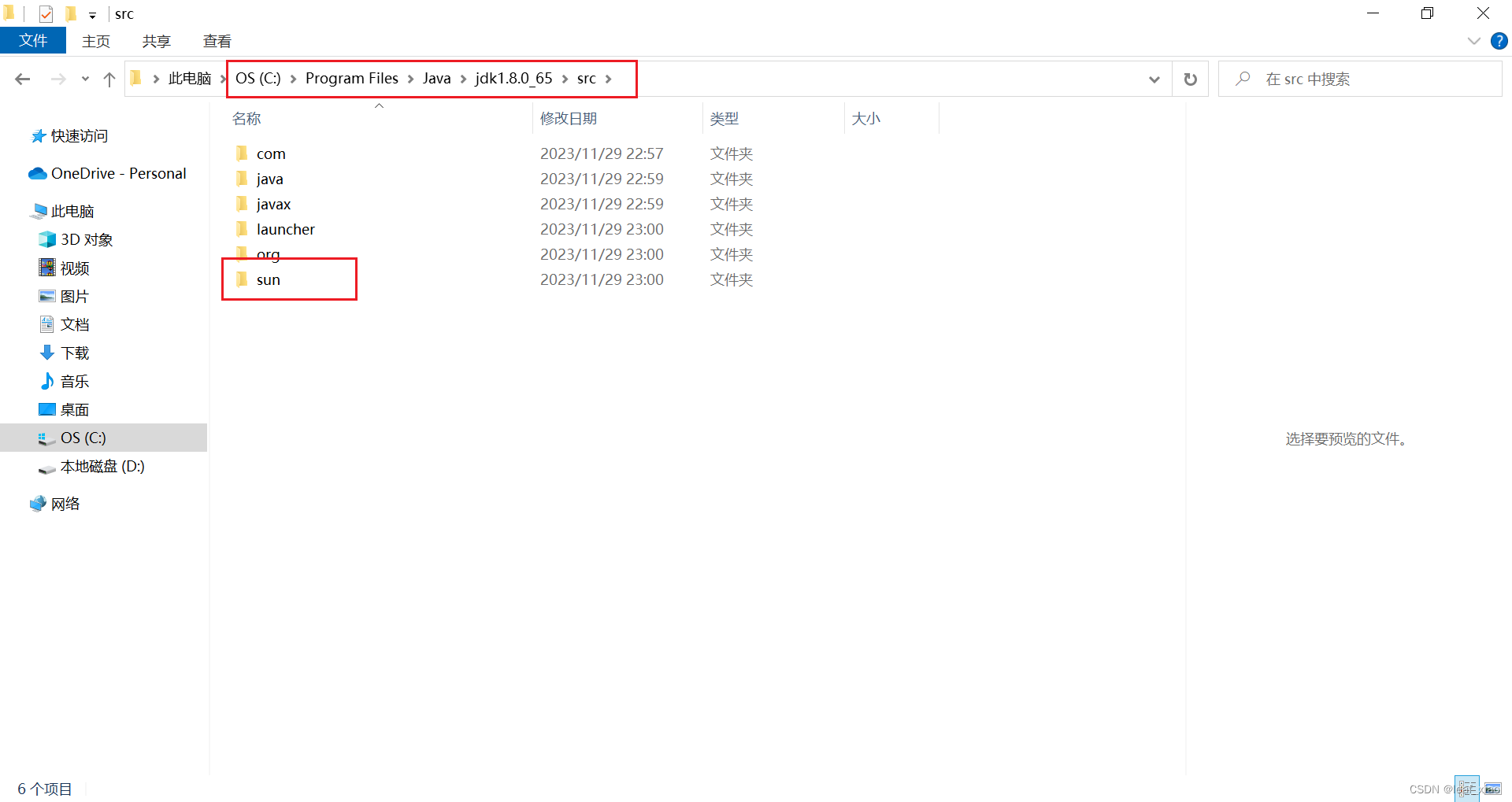
Task: Switch to the 主页 ribbon tab
Action: pos(96,41)
